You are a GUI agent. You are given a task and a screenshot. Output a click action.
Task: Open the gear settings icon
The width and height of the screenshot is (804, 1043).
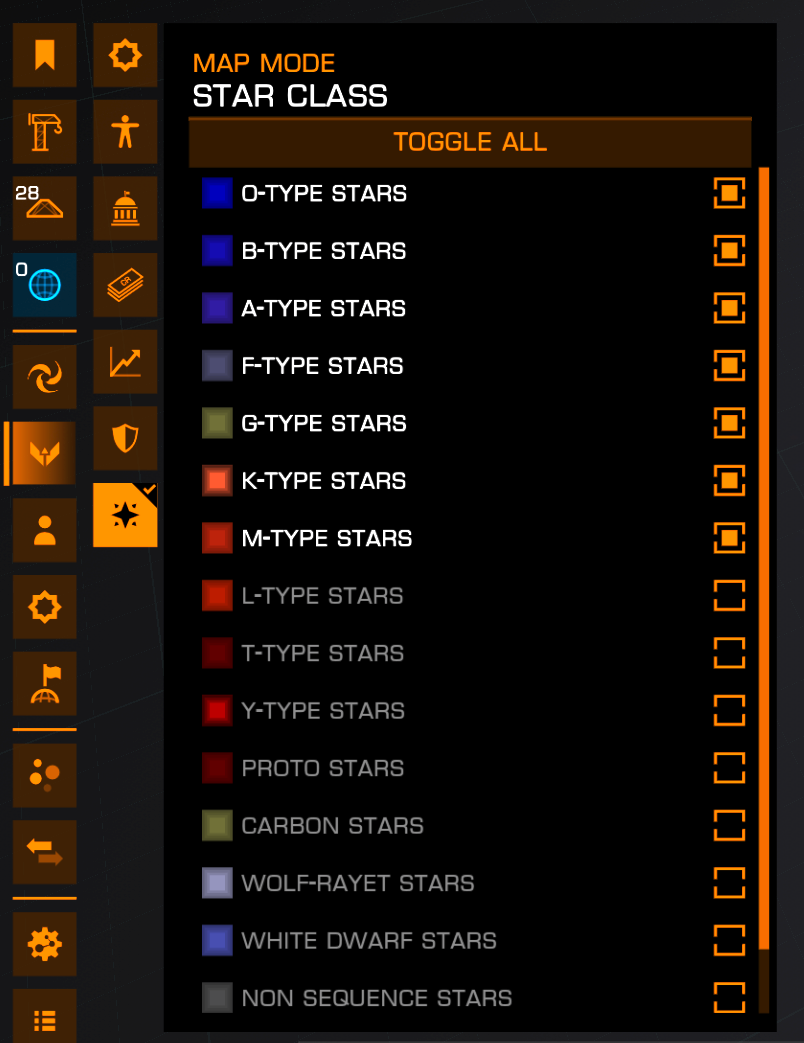tap(45, 944)
